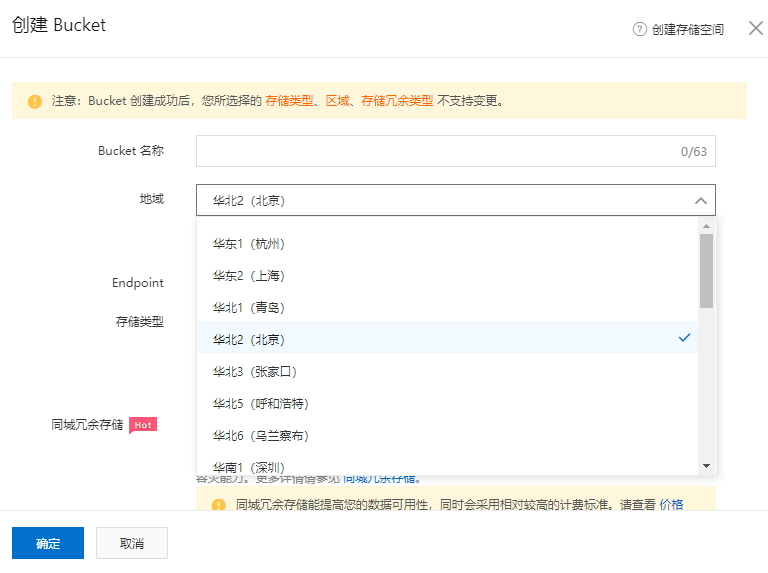Select 华东1 (杭州) region

pyautogui.click(x=447, y=243)
